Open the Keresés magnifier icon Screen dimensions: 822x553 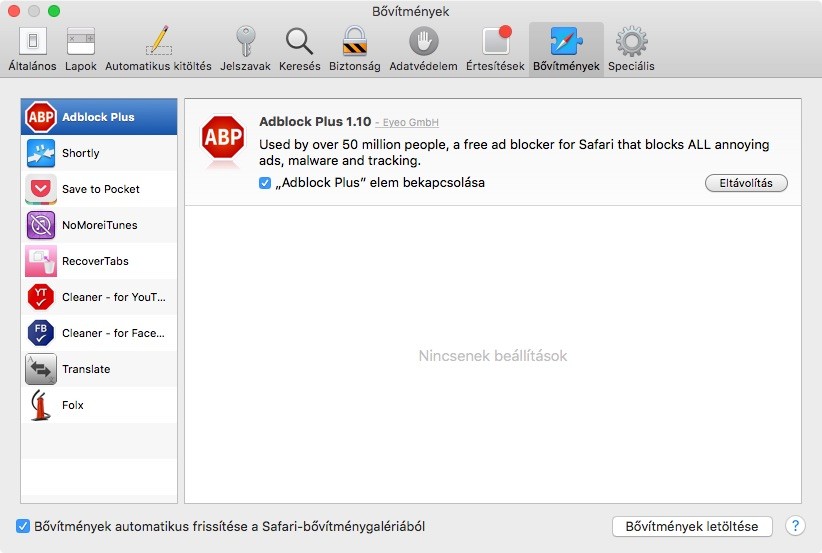coord(299,41)
